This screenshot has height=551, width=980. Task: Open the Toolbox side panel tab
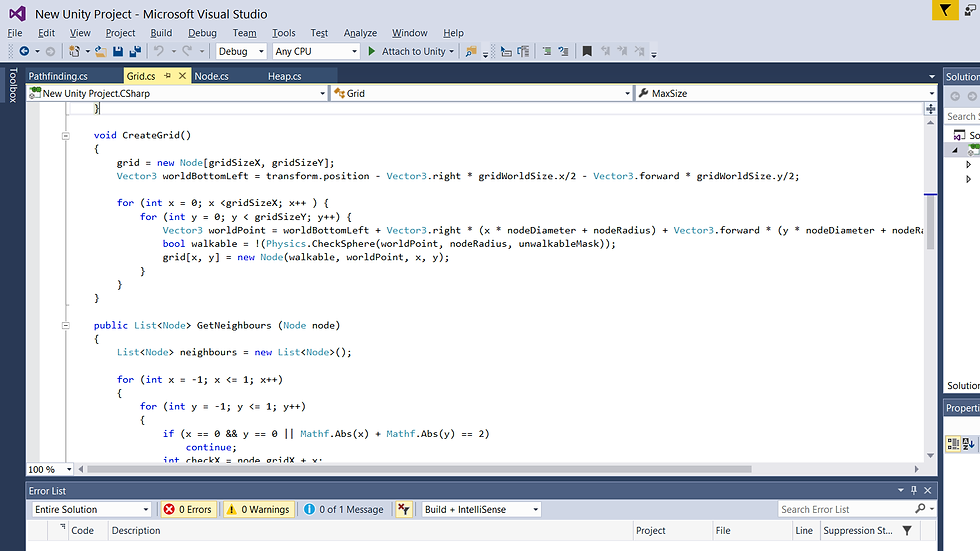pos(12,85)
